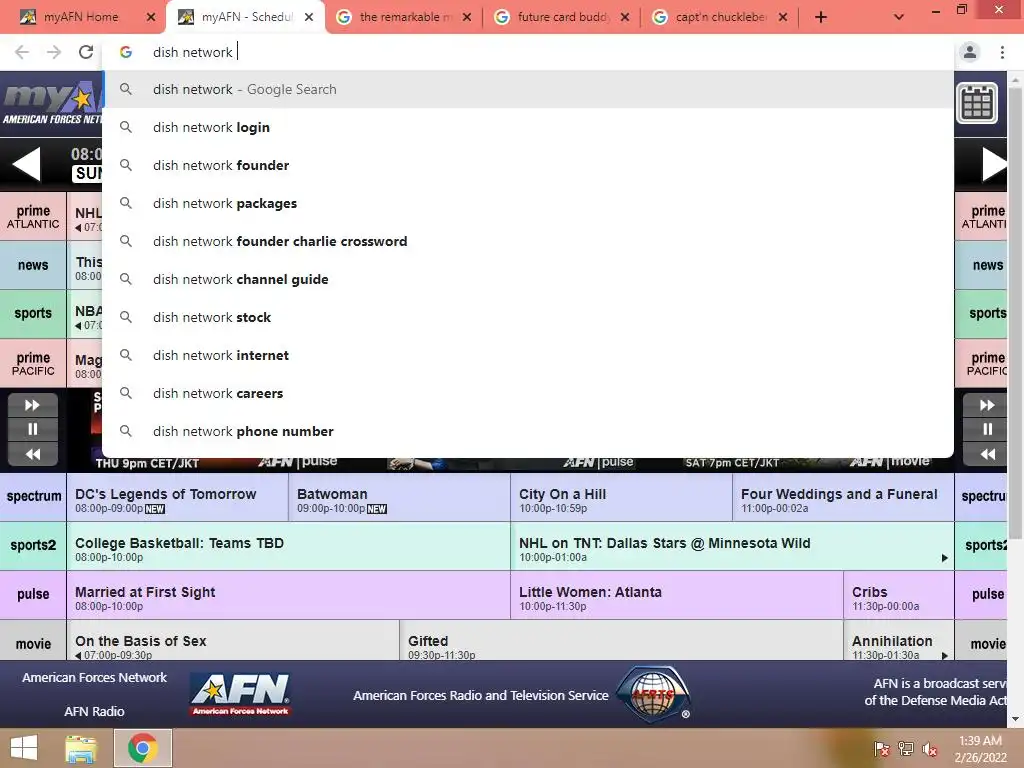
Task: Click rewind on the left promo controls
Action: pyautogui.click(x=33, y=454)
